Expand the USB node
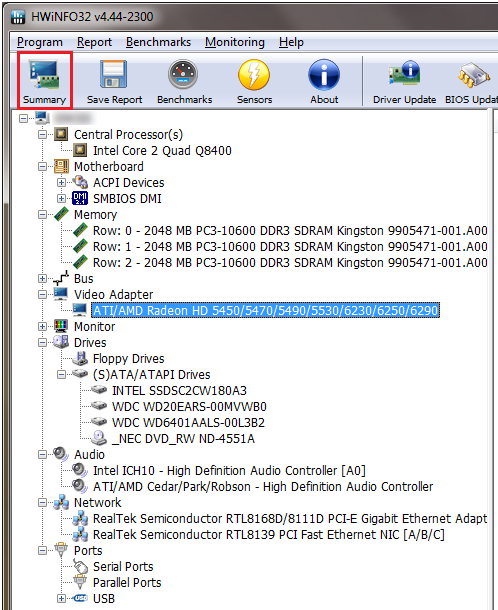 tap(61, 598)
